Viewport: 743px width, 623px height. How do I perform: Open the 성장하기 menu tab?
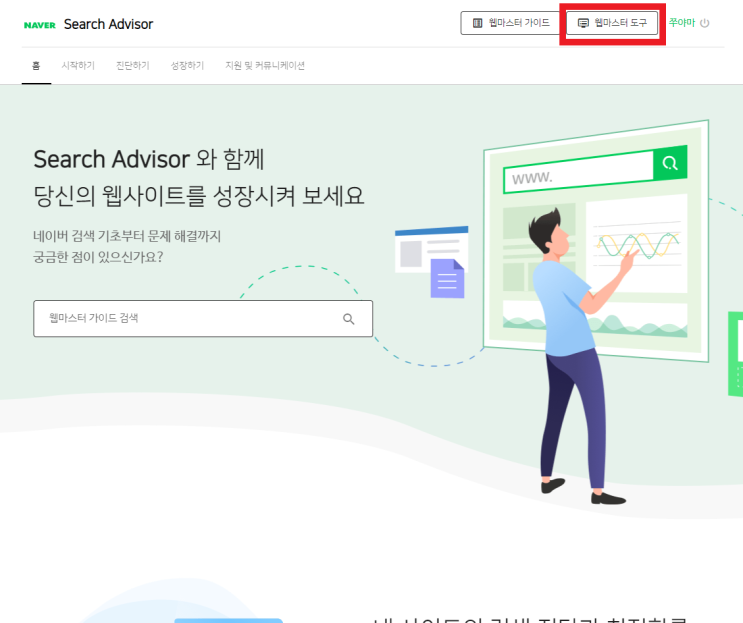coord(187,66)
